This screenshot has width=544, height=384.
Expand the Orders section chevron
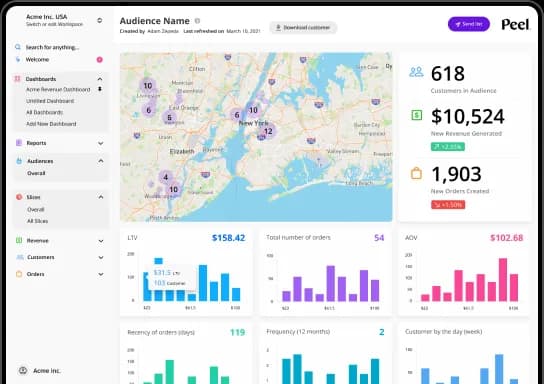[101, 274]
